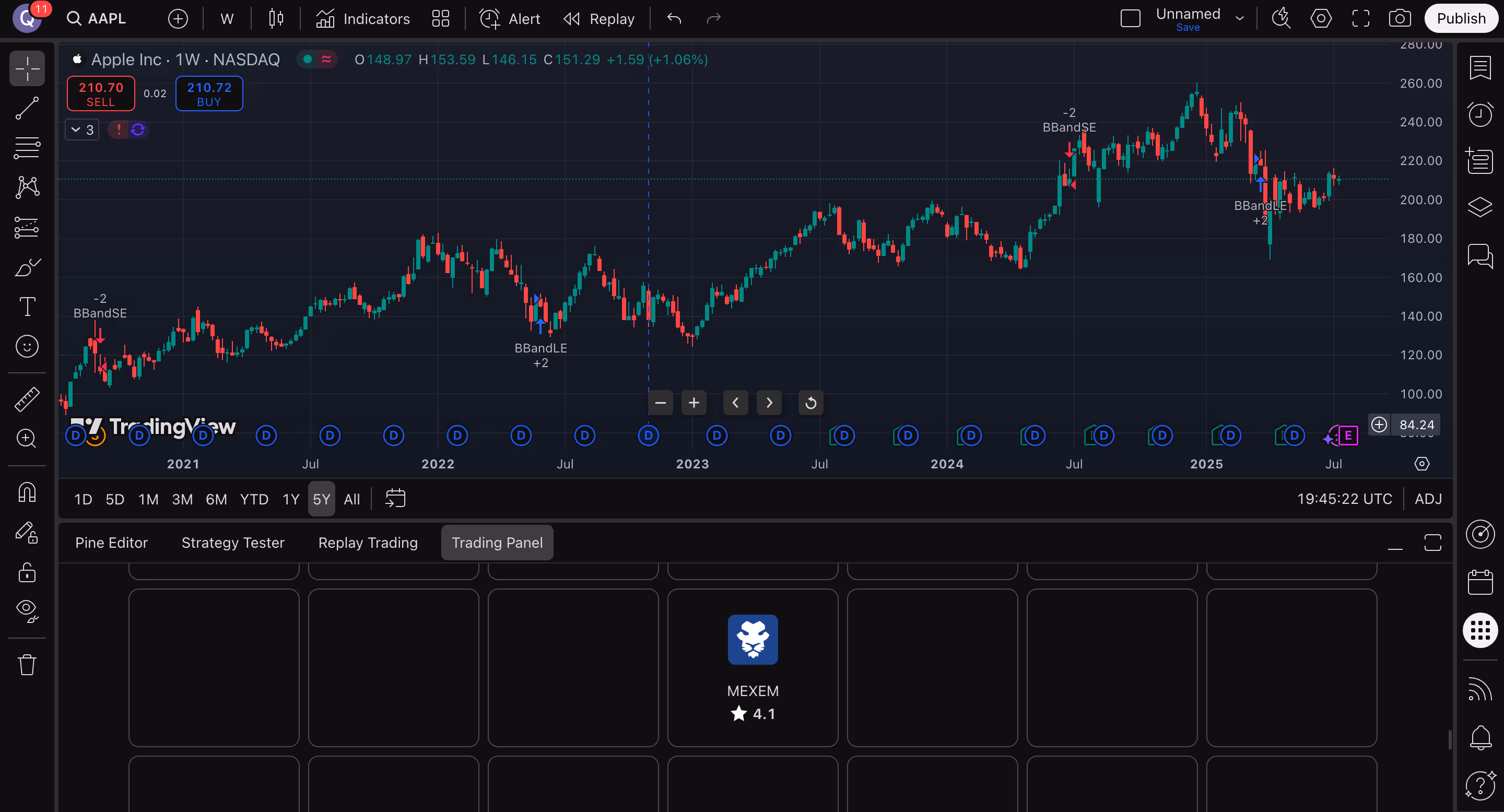Open the 19:45:22 UTC timezone menu
This screenshot has height=812, width=1504.
click(x=1345, y=499)
